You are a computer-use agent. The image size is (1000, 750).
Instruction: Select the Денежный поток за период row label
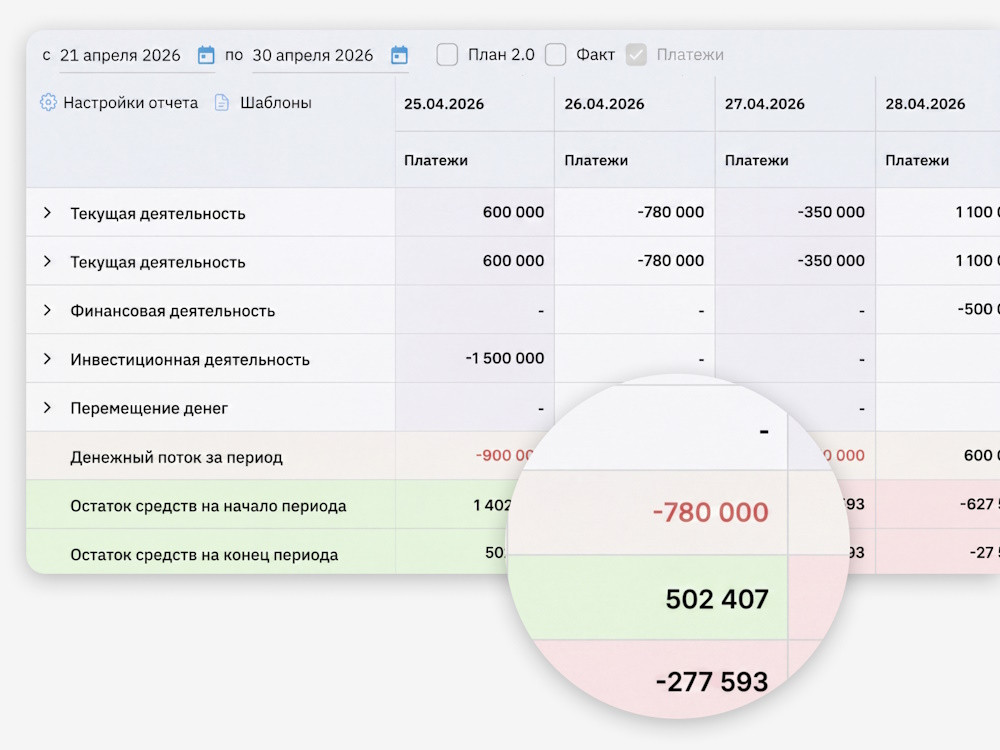point(177,457)
